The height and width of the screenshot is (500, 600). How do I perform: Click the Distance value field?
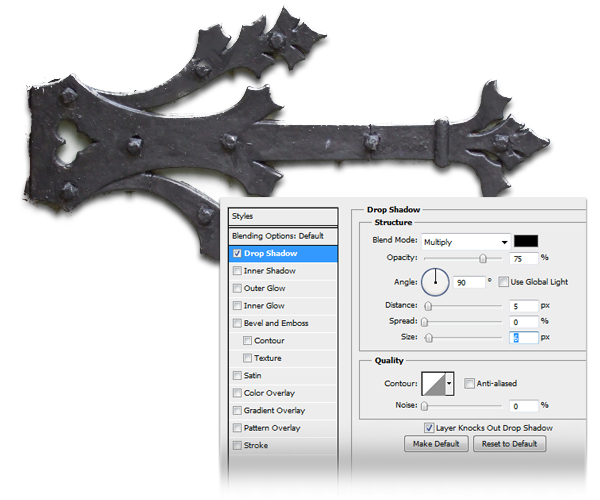(524, 306)
